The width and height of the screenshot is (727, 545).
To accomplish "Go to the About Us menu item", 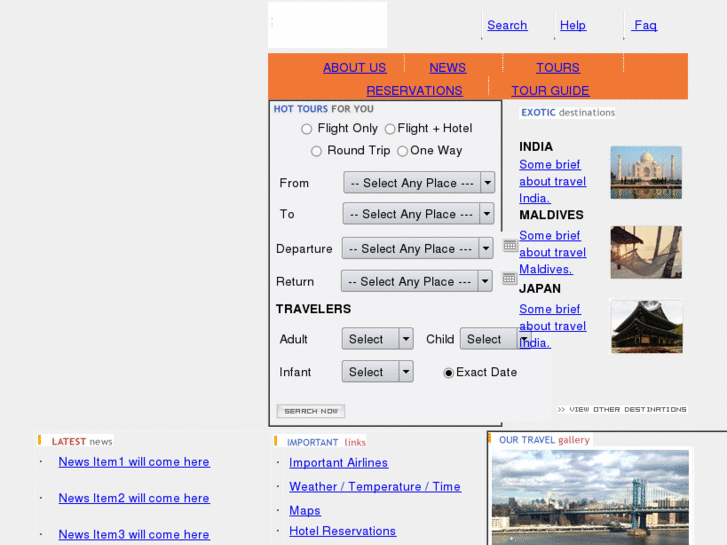I will (x=355, y=68).
